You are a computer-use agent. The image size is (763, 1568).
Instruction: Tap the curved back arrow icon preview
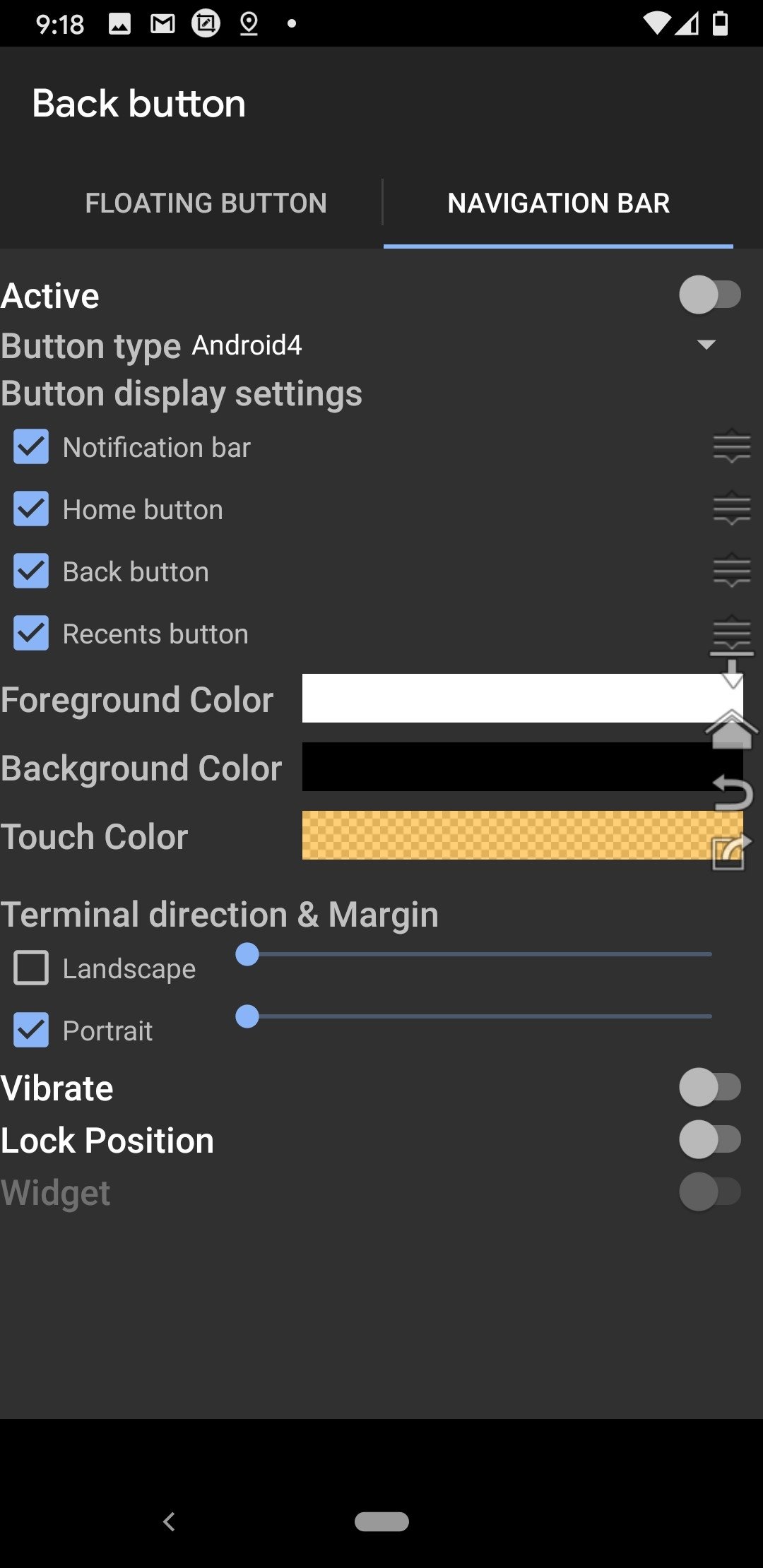tap(733, 792)
